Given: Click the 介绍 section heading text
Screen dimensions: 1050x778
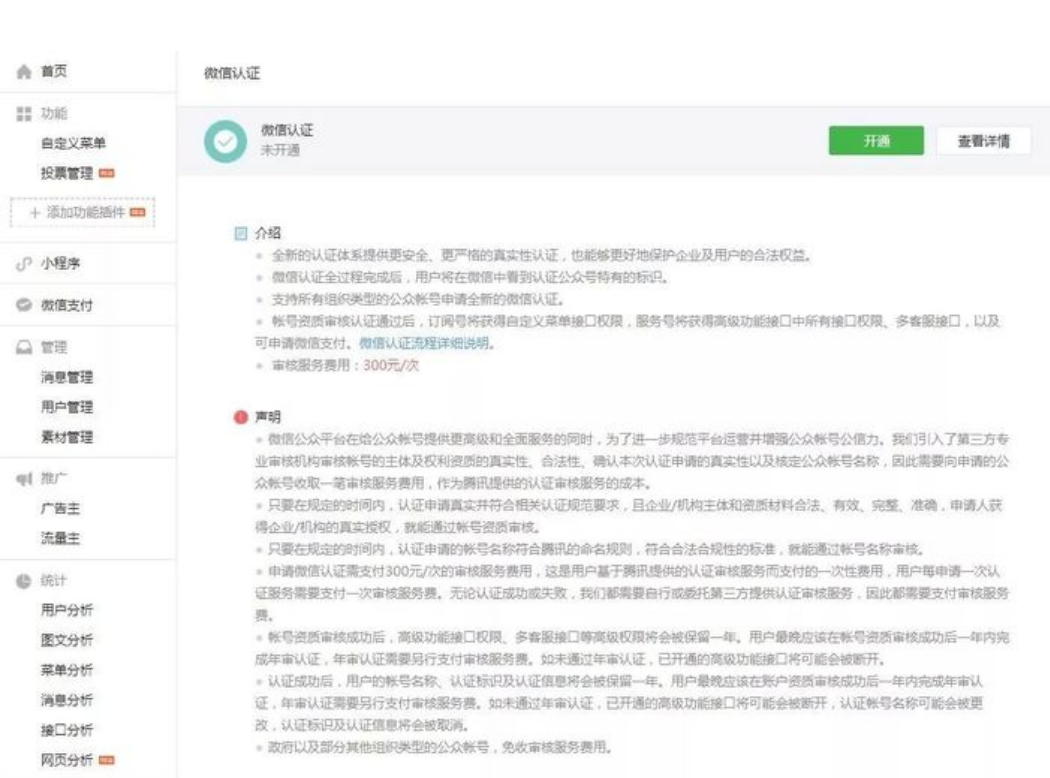Looking at the screenshot, I should click(x=268, y=233).
